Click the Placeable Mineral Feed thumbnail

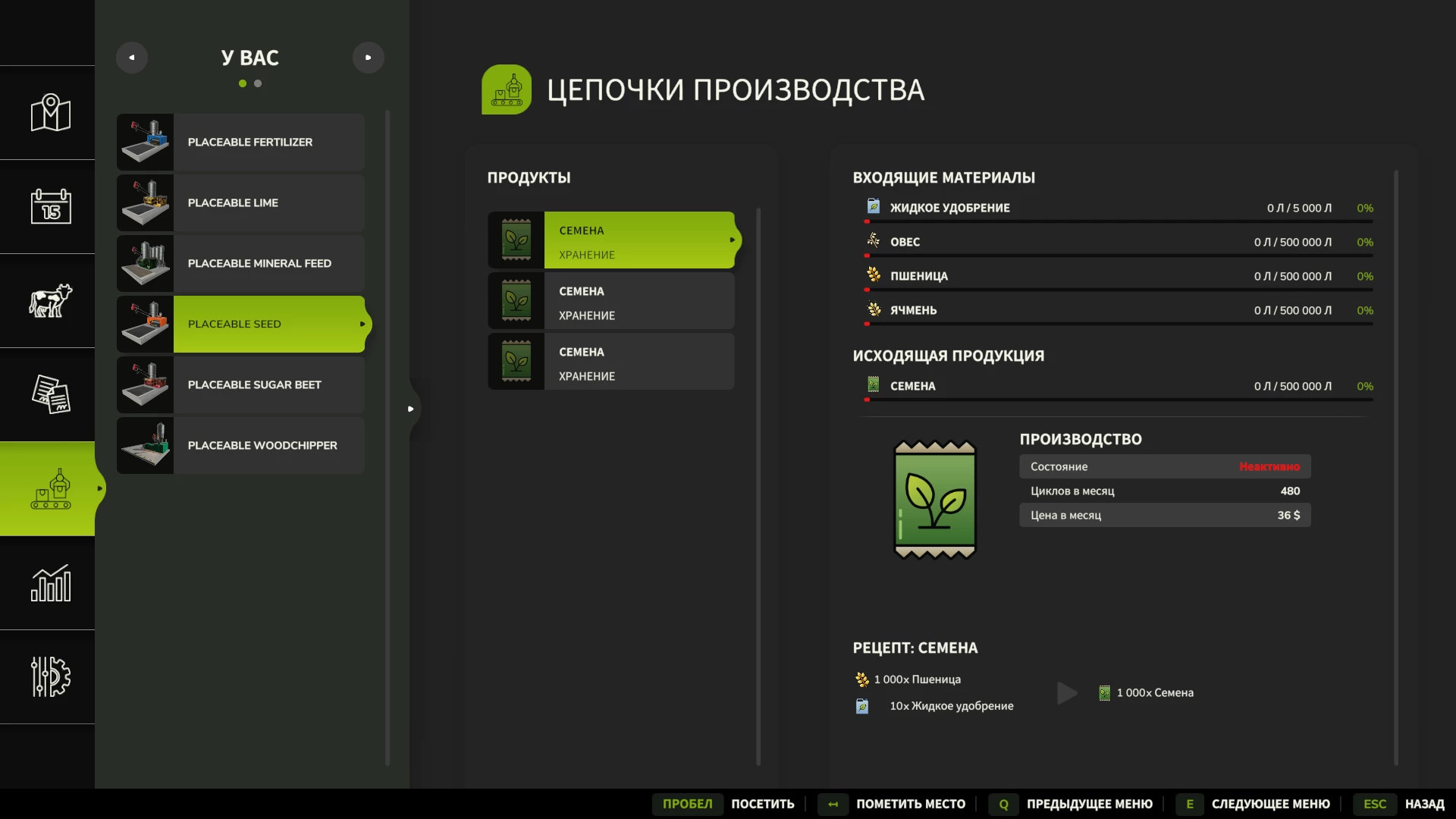pyautogui.click(x=145, y=264)
